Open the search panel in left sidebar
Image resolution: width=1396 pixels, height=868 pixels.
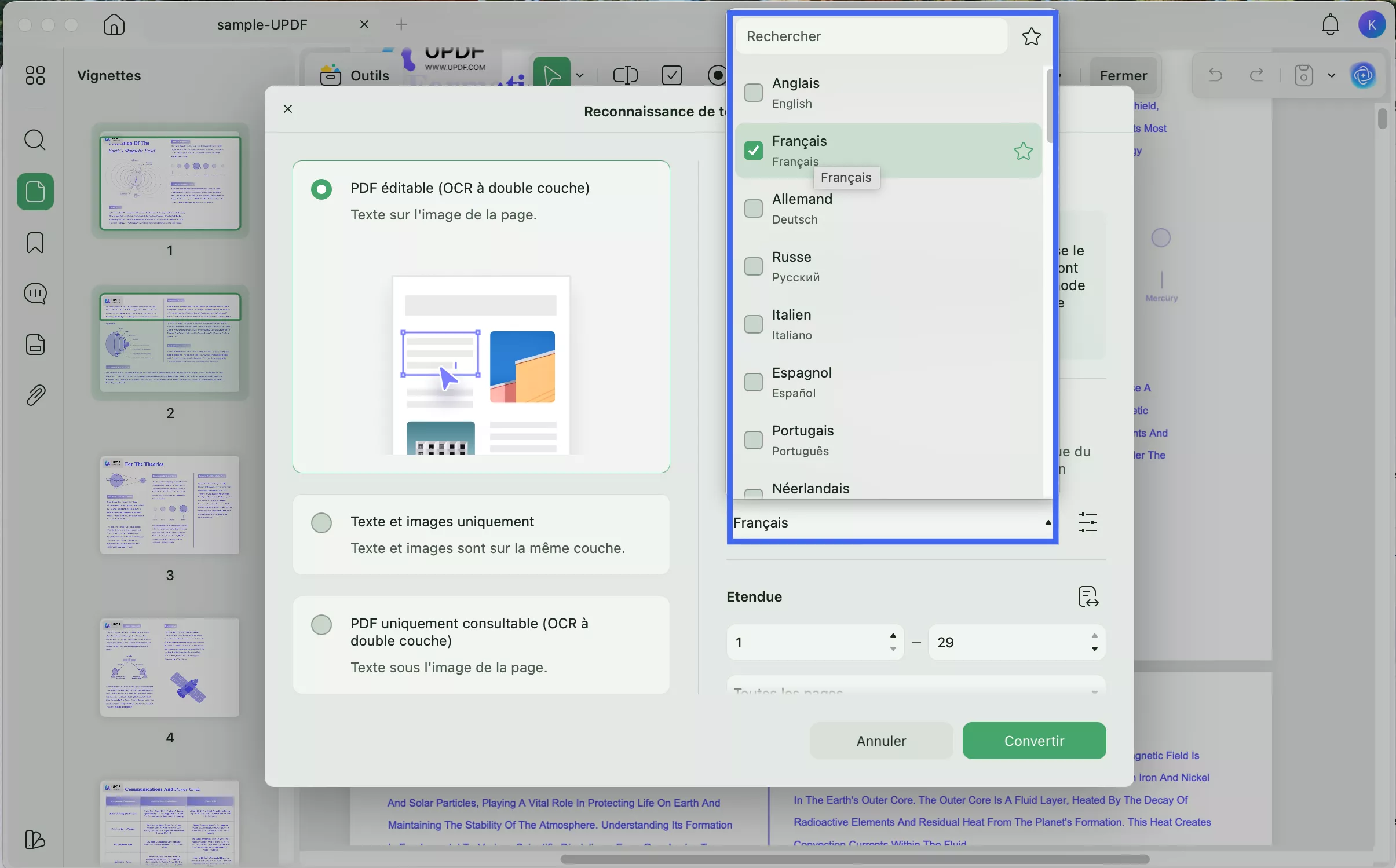click(x=35, y=140)
